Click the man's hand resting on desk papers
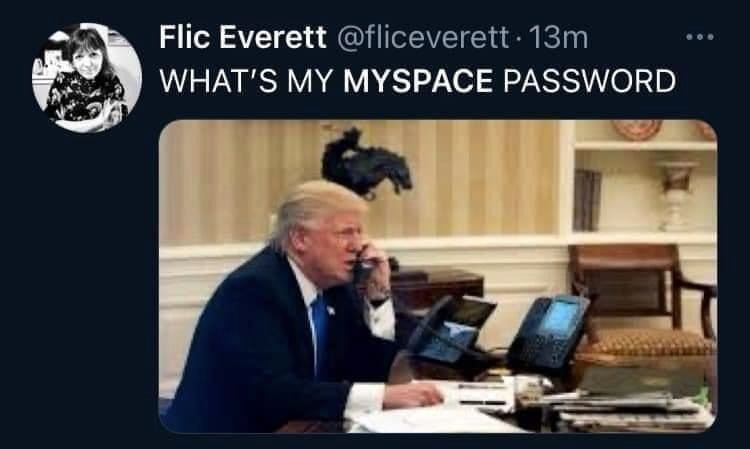Image resolution: width=750 pixels, height=449 pixels. [x=412, y=395]
